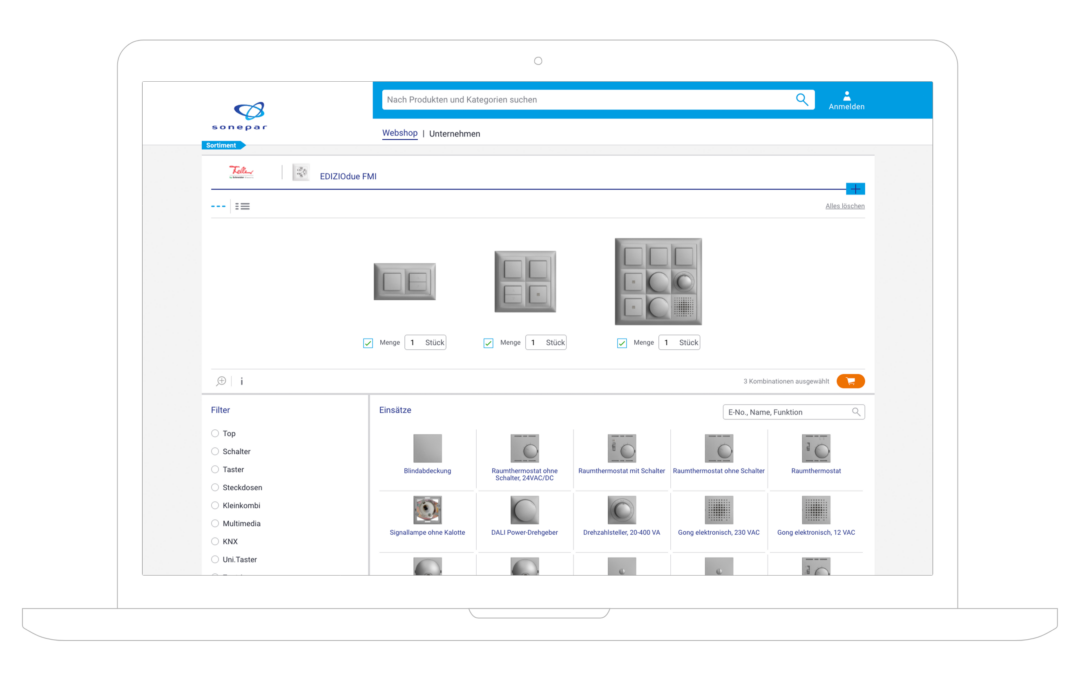This screenshot has height=674, width=1080.
Task: Click the zoom-in magnifier icon below the combinations
Action: click(221, 381)
